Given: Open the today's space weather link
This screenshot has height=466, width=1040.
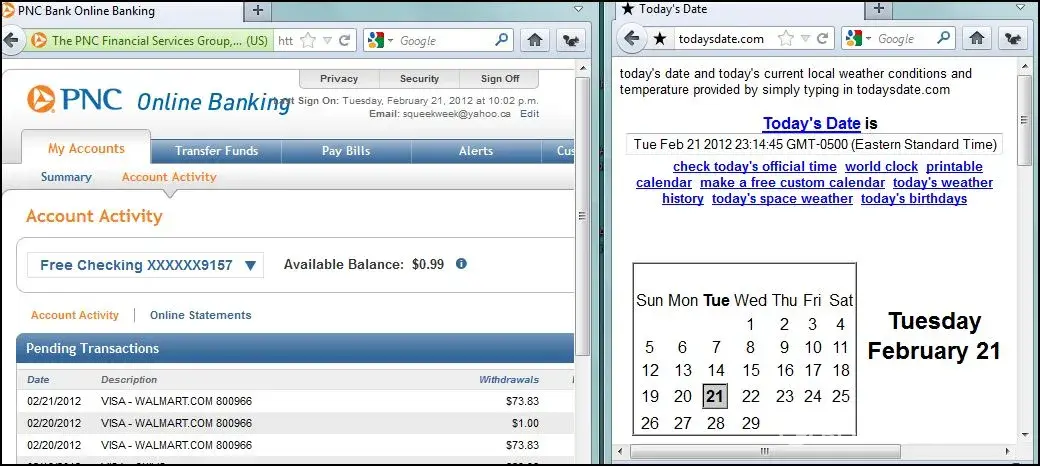Looking at the screenshot, I should (x=782, y=198).
